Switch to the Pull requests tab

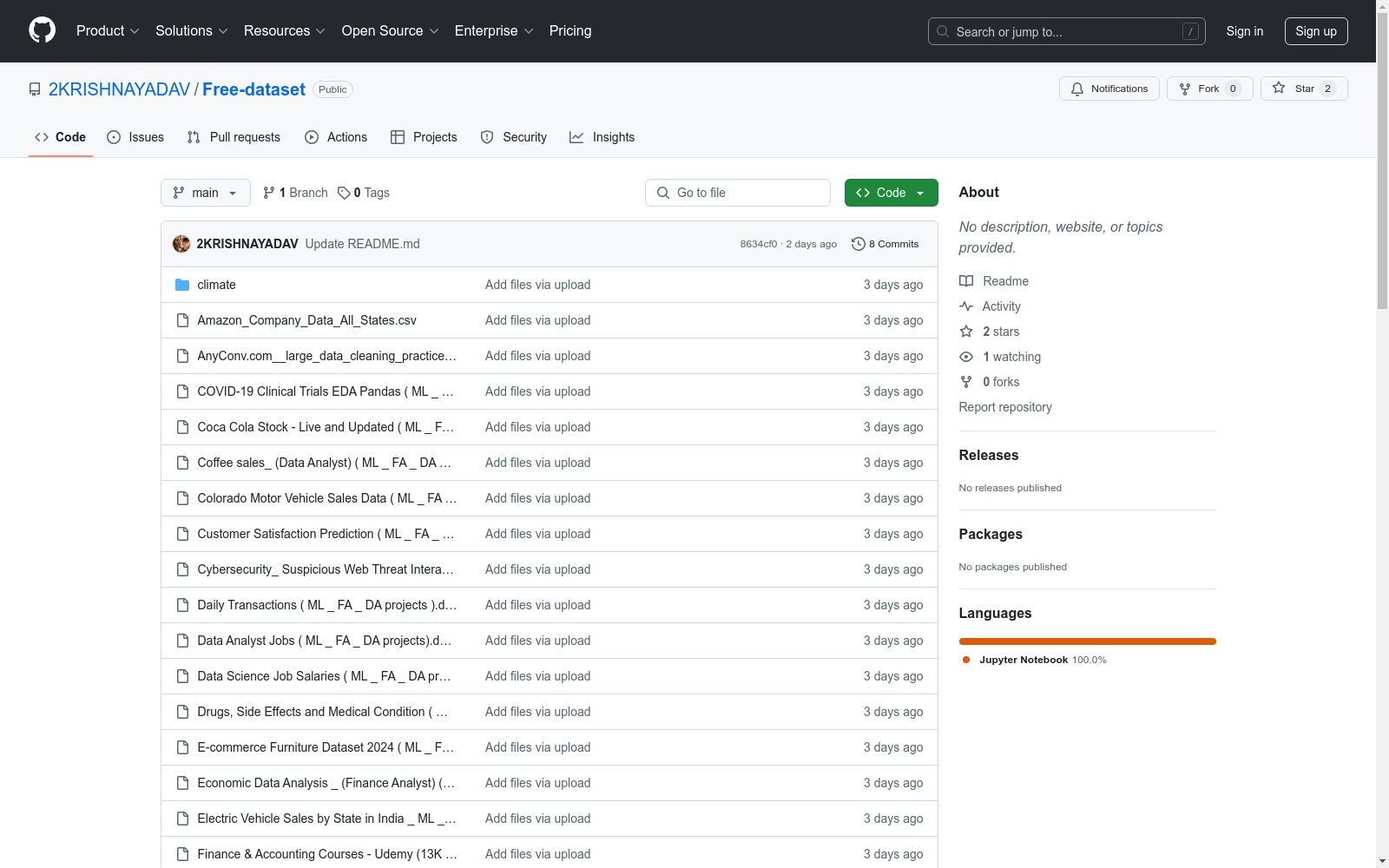coord(234,137)
